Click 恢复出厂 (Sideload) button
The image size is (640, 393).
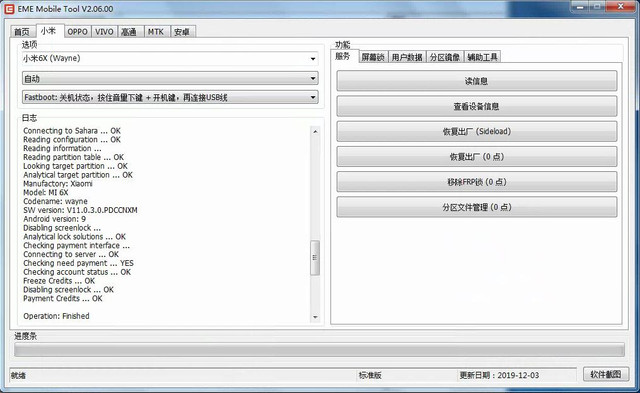point(477,131)
